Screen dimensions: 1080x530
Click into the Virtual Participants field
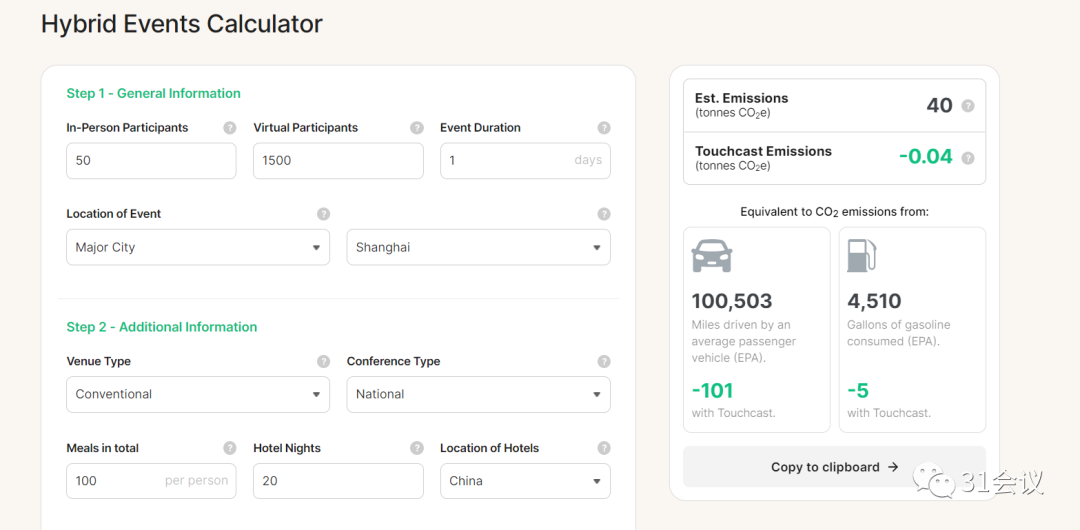[338, 161]
